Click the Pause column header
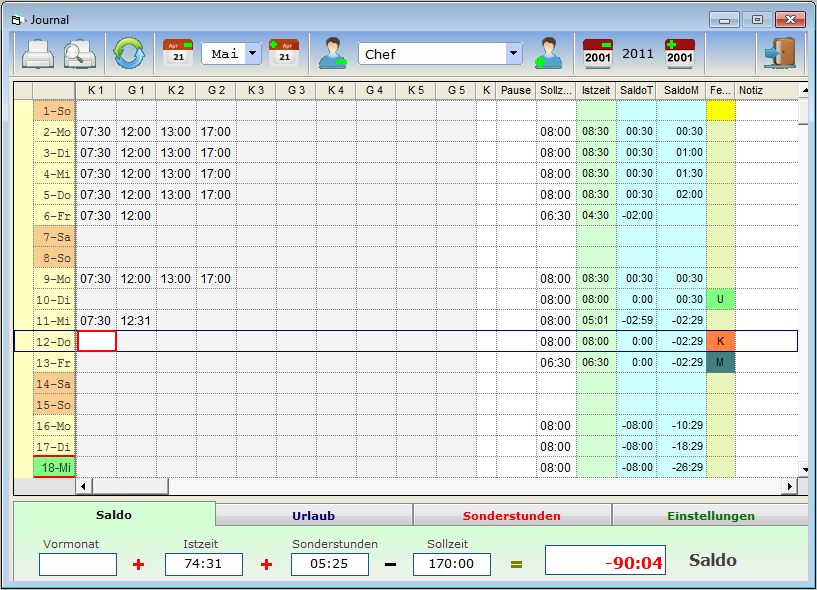This screenshot has height=590, width=817. 516,90
